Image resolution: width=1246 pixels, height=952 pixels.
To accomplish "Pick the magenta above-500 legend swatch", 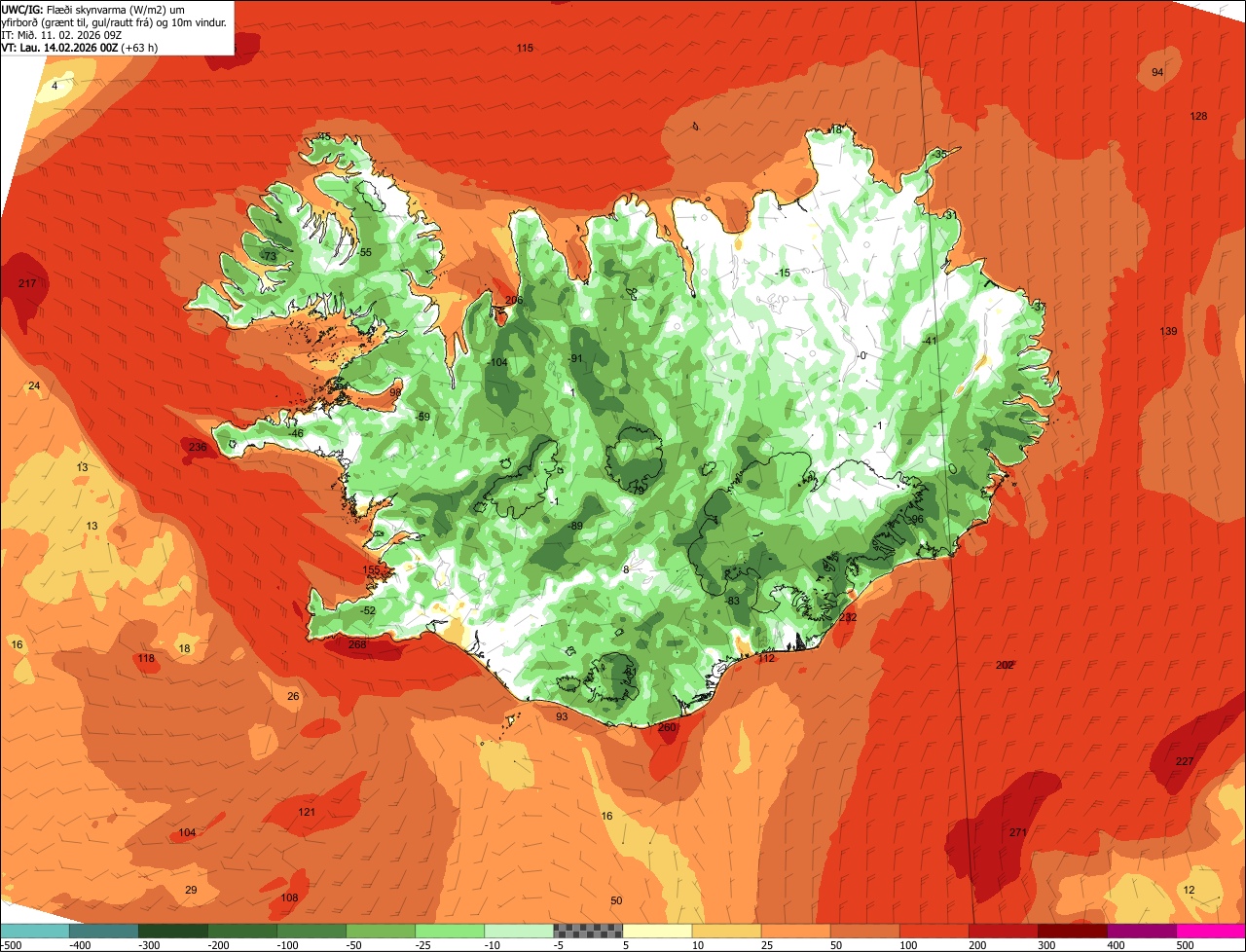I will 1210,931.
